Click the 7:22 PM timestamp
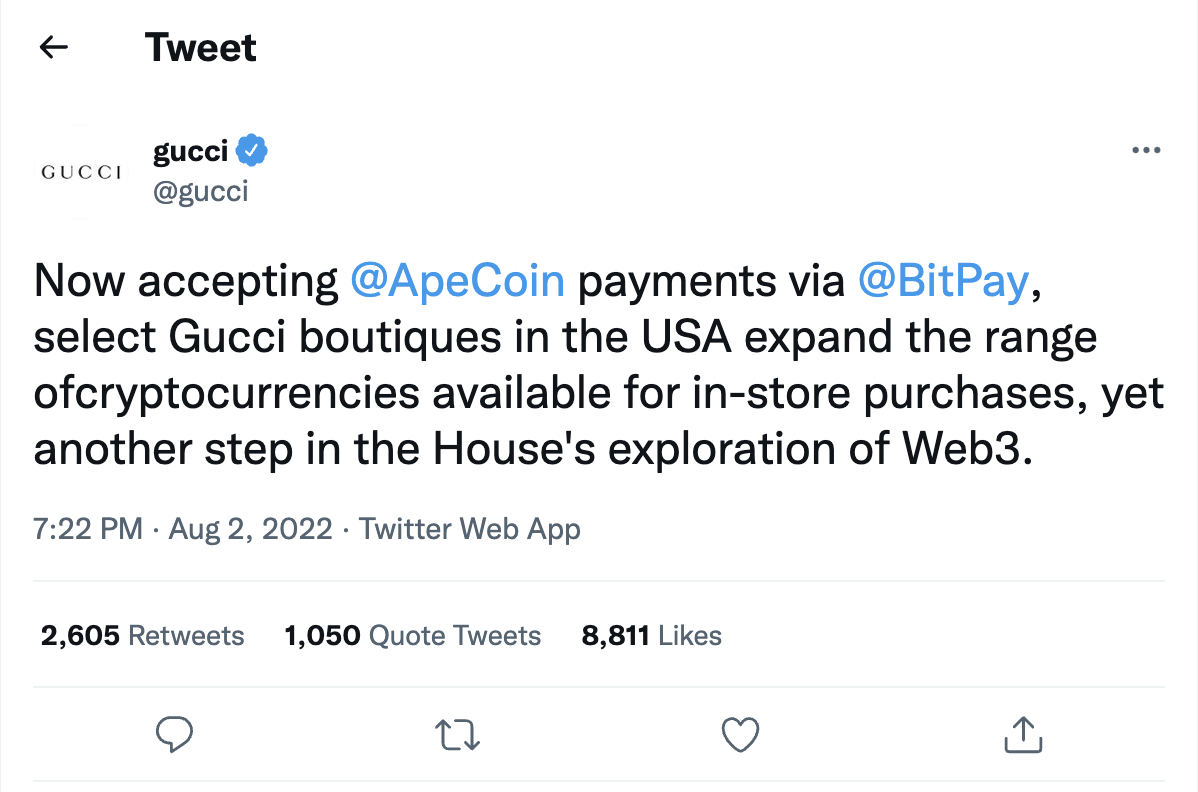The width and height of the screenshot is (1198, 792). (x=87, y=529)
